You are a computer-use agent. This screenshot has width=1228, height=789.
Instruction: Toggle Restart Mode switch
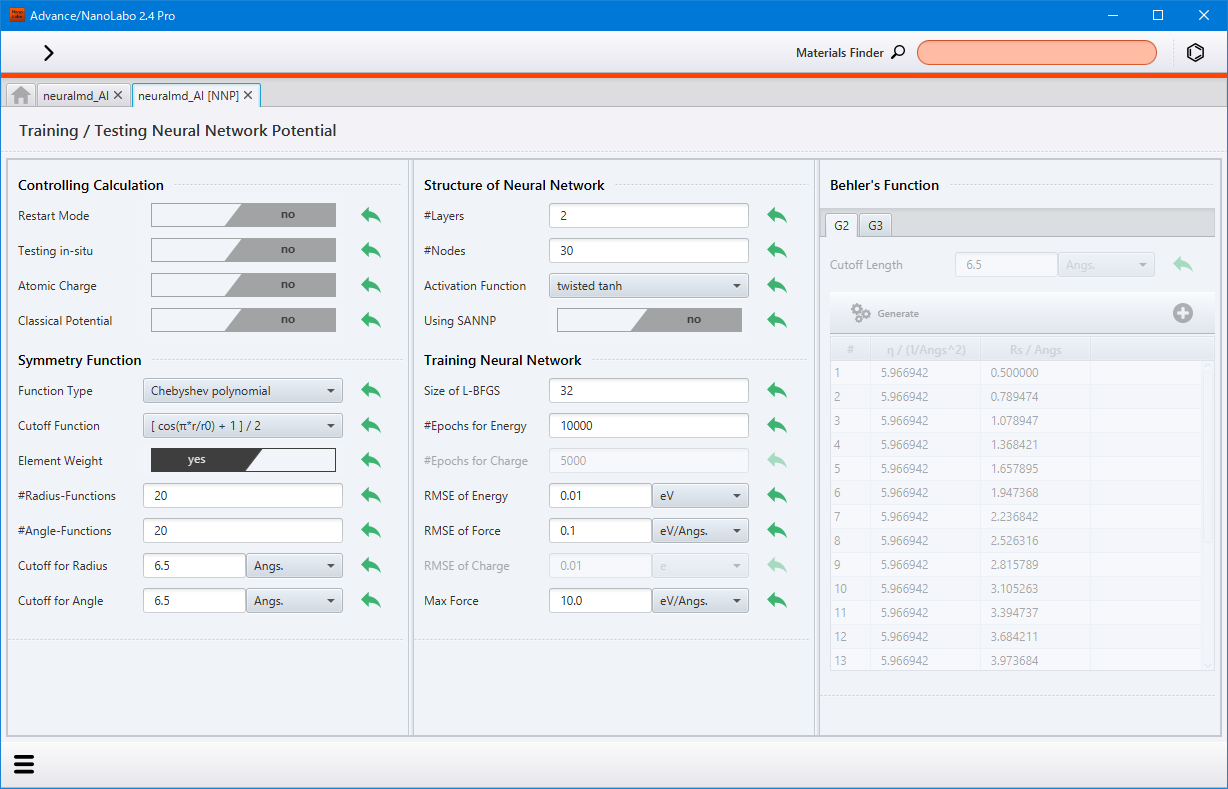click(x=243, y=215)
